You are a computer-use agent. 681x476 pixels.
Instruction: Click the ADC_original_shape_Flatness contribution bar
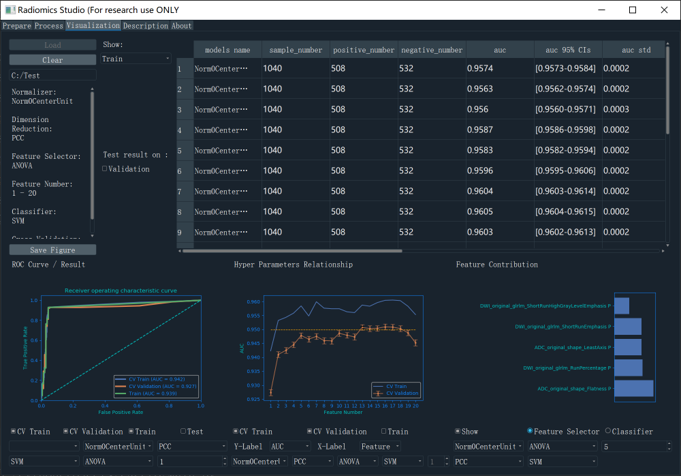634,388
